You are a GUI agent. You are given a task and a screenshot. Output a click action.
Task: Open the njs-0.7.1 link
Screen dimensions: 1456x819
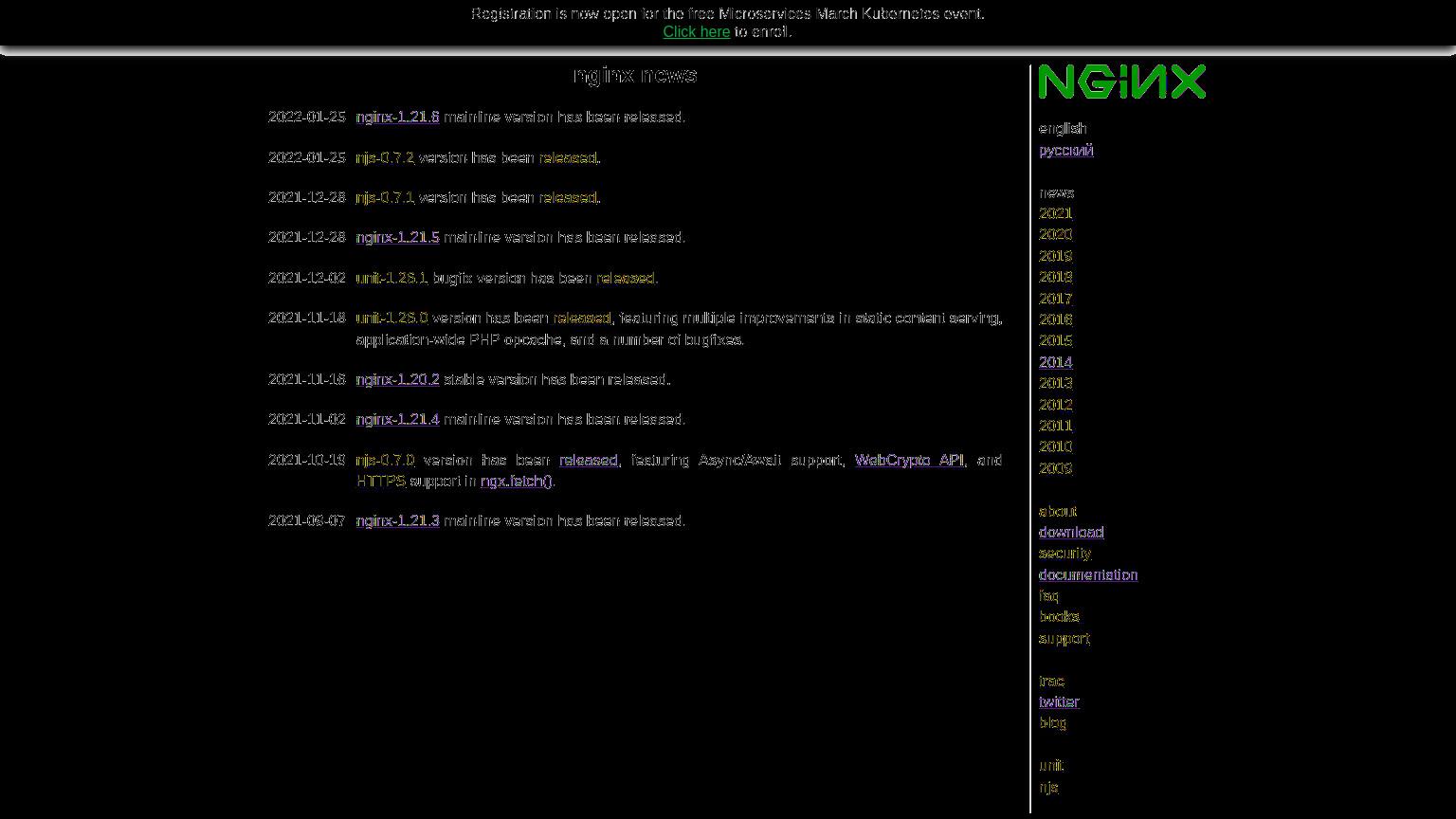[385, 198]
